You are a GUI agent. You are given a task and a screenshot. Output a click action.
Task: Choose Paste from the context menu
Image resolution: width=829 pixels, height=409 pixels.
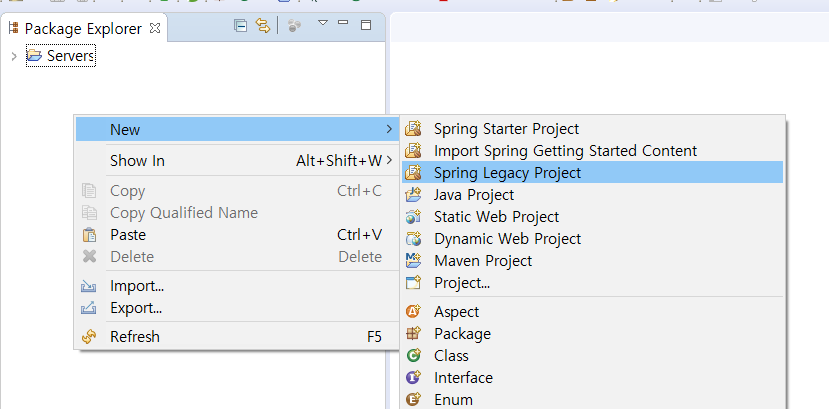237,235
